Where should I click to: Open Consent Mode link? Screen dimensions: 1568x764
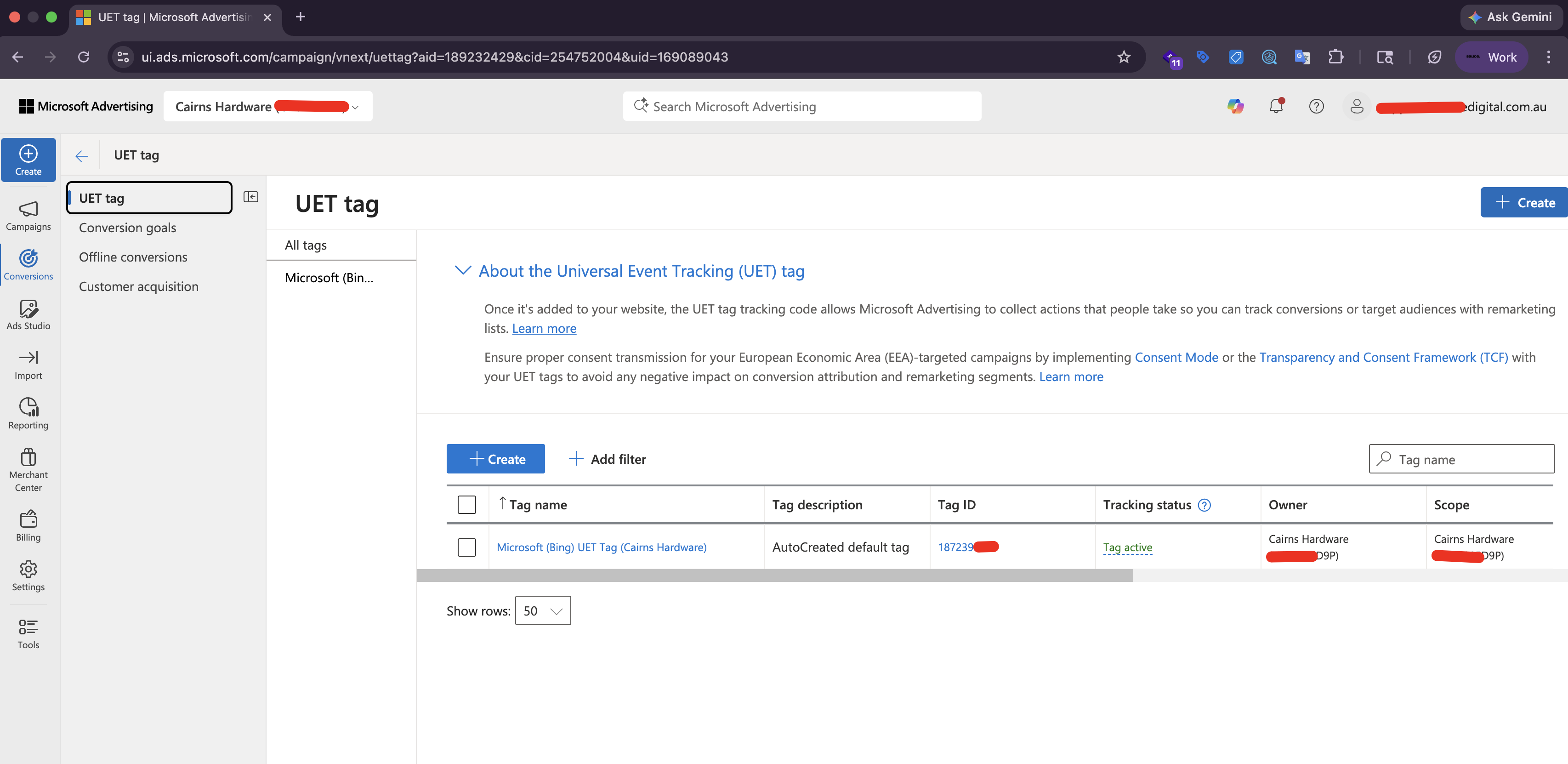1176,357
